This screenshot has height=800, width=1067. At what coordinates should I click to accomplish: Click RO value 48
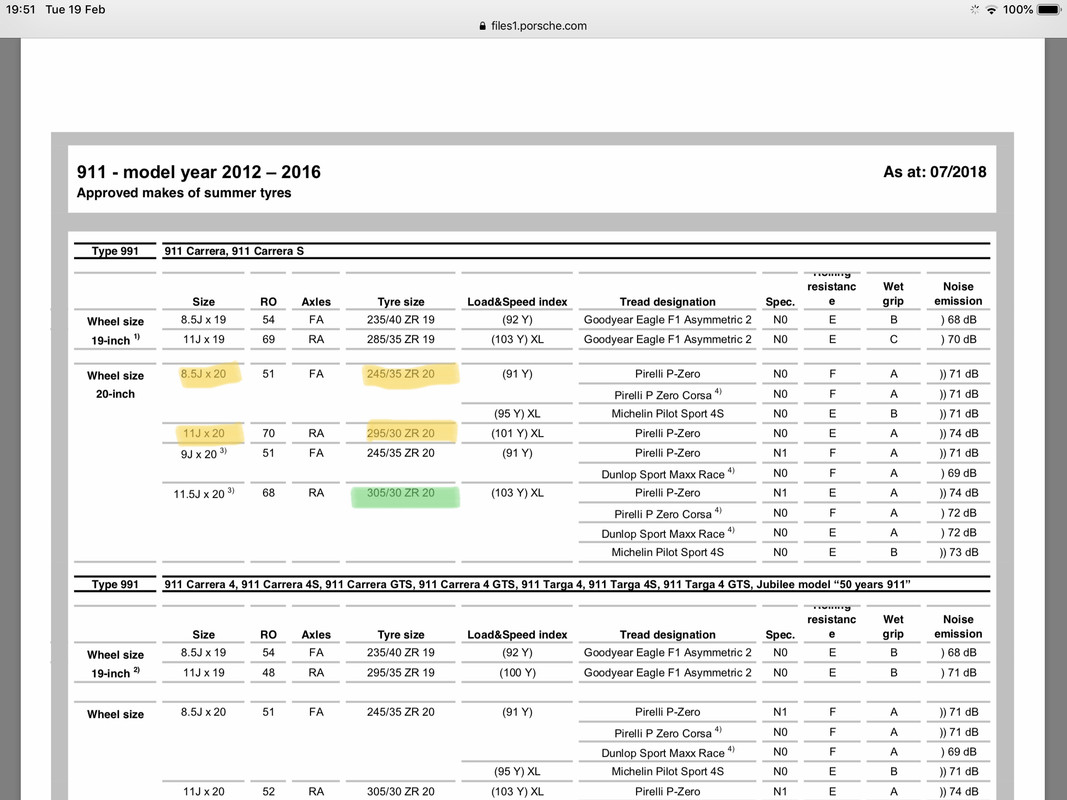point(269,673)
